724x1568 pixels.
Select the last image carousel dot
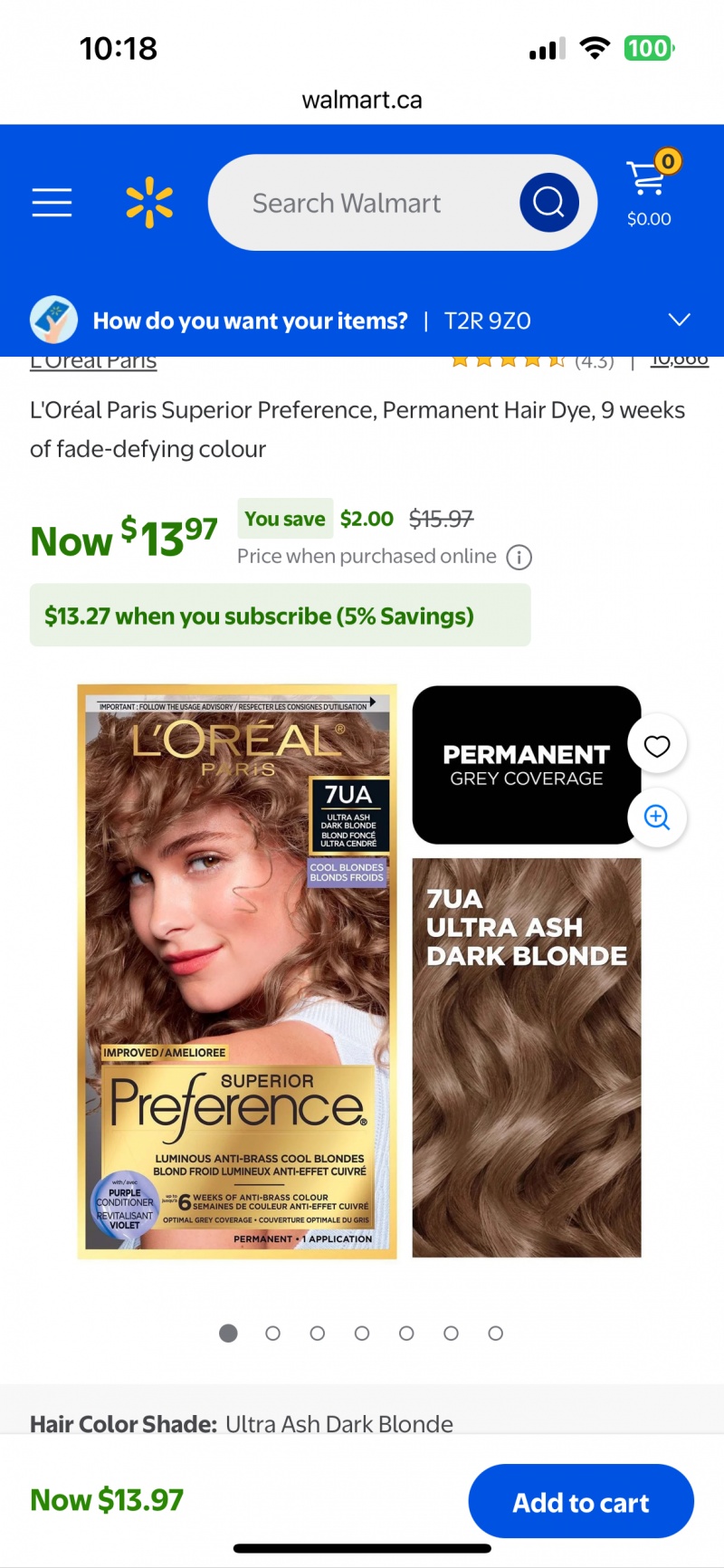pos(495,1334)
